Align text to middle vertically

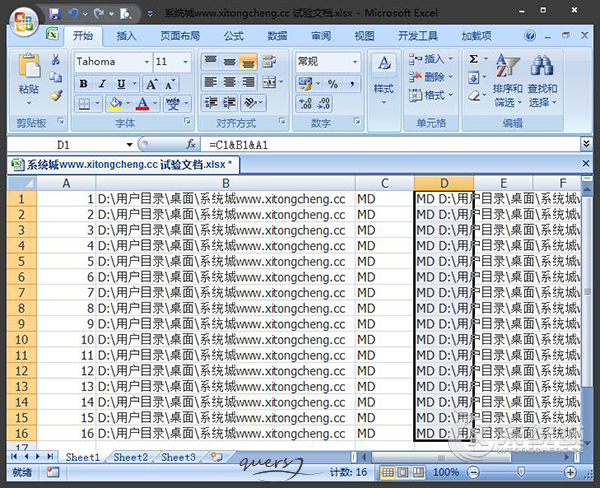(x=230, y=61)
